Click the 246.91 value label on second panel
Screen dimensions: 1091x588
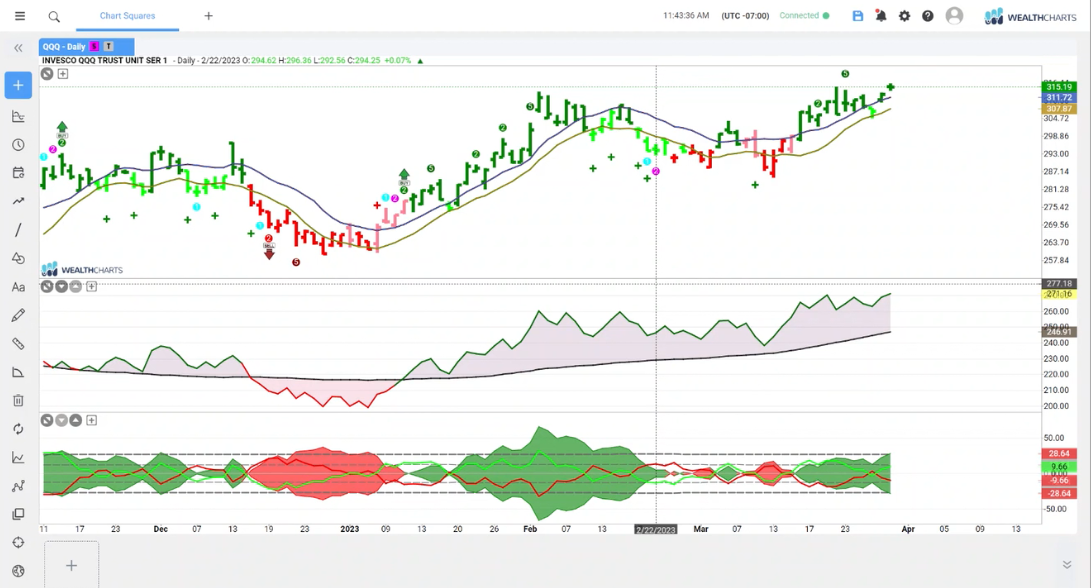tap(1059, 332)
